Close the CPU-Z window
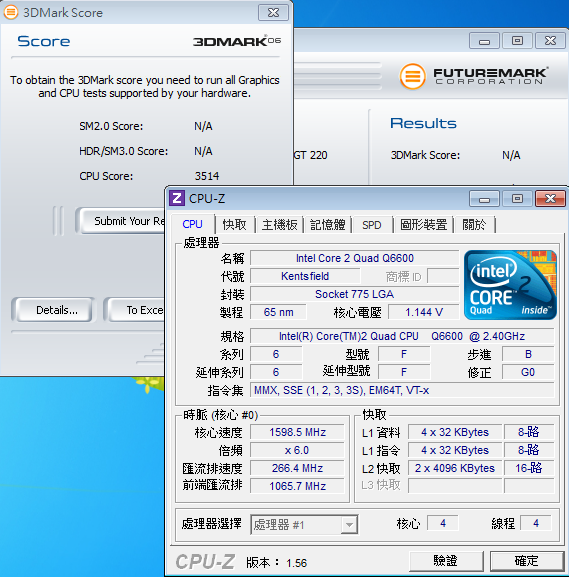Image resolution: width=569 pixels, height=577 pixels. point(550,199)
